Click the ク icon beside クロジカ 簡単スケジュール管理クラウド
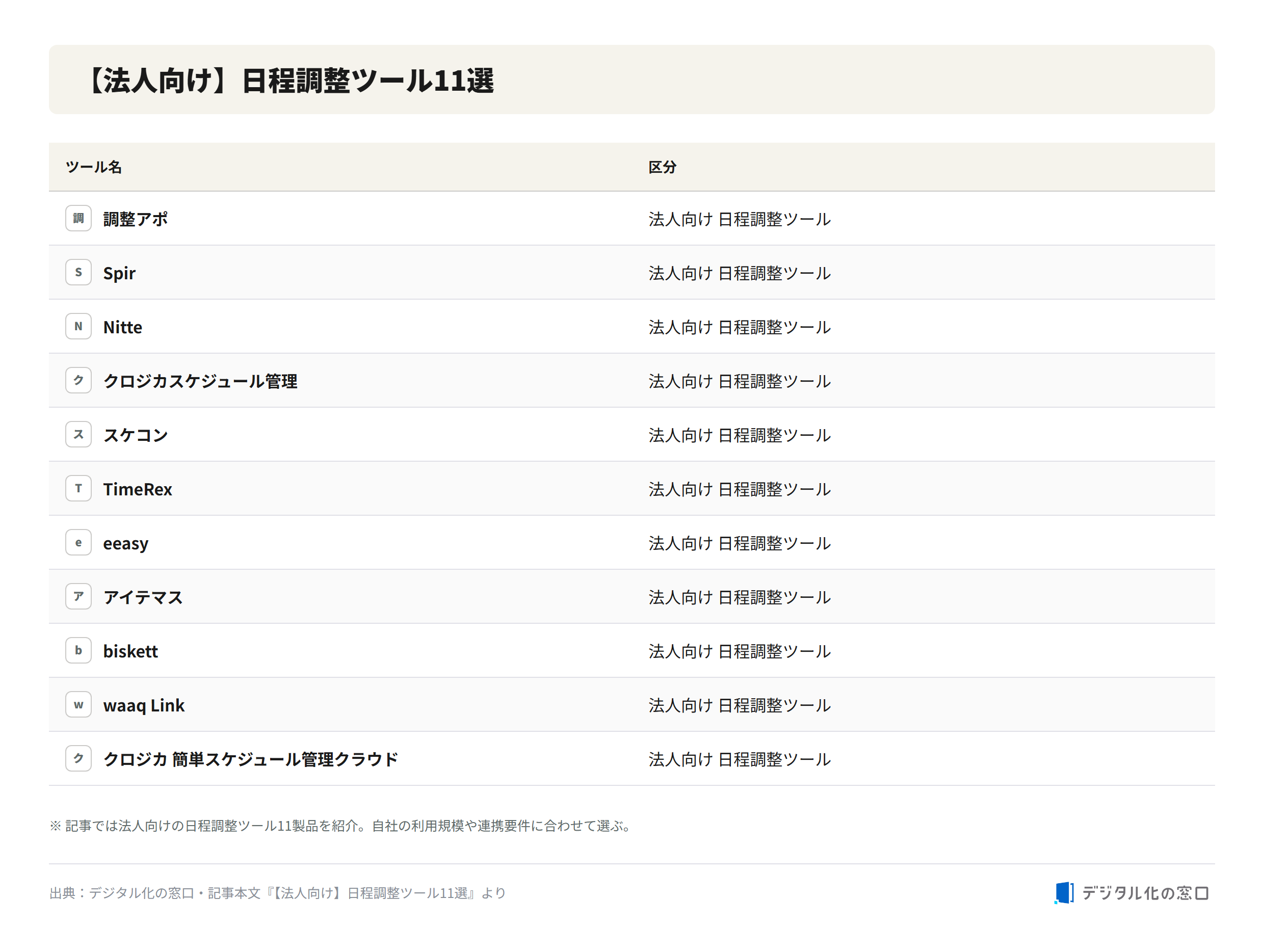The image size is (1264, 952). coord(78,758)
